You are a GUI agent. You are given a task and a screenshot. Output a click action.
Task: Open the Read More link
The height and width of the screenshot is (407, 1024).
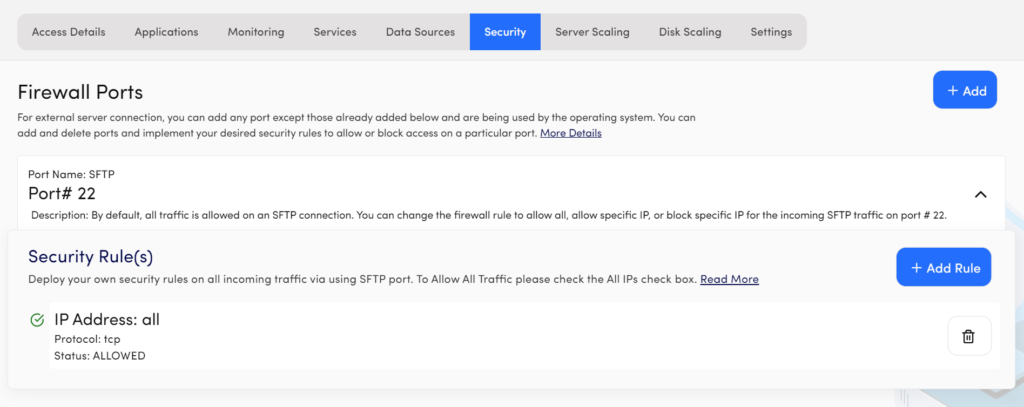(729, 280)
